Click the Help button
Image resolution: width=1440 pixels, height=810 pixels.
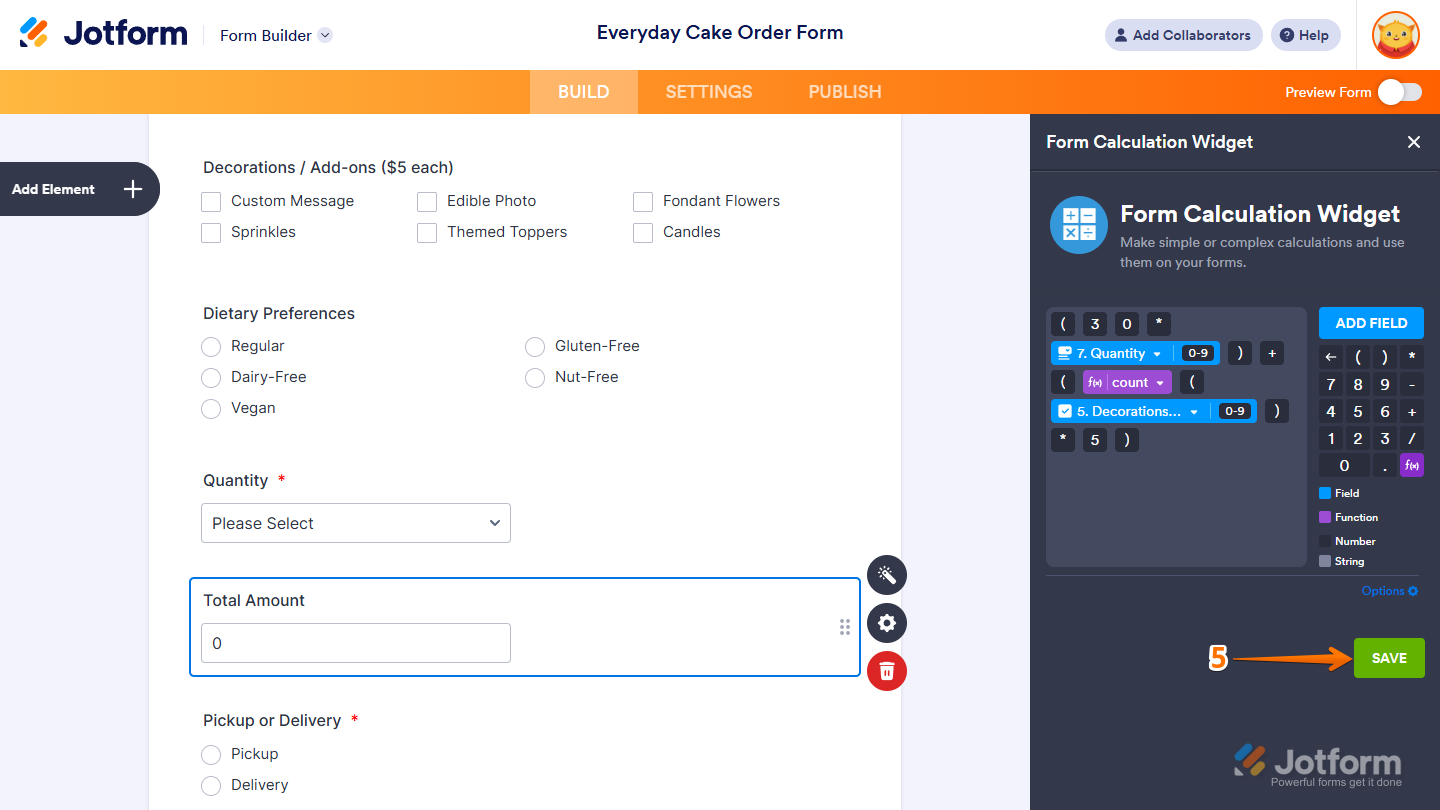(1305, 35)
